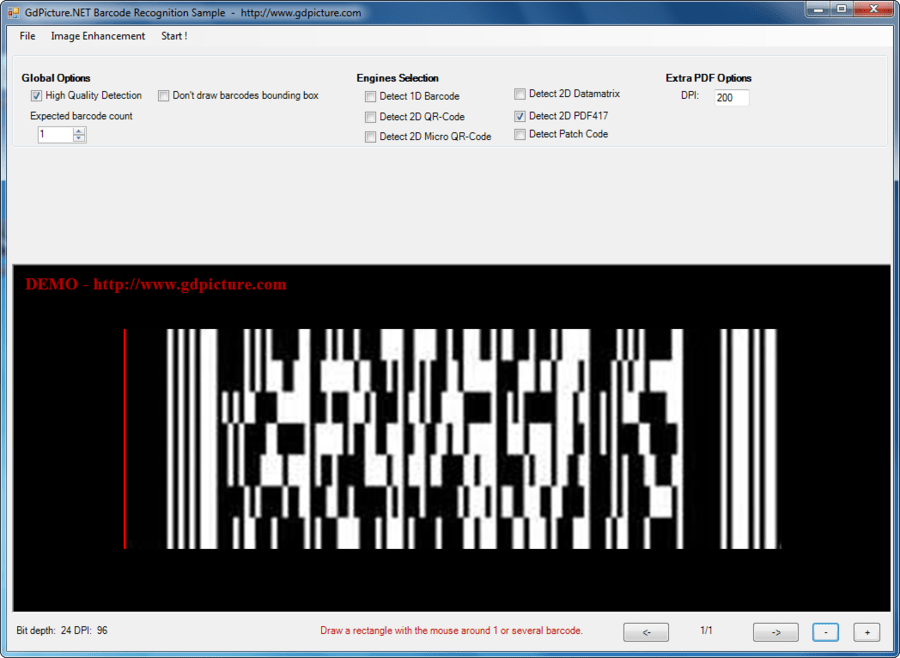Close the Barcode Recognition Sample window
The width and height of the screenshot is (900, 658).
(x=874, y=9)
